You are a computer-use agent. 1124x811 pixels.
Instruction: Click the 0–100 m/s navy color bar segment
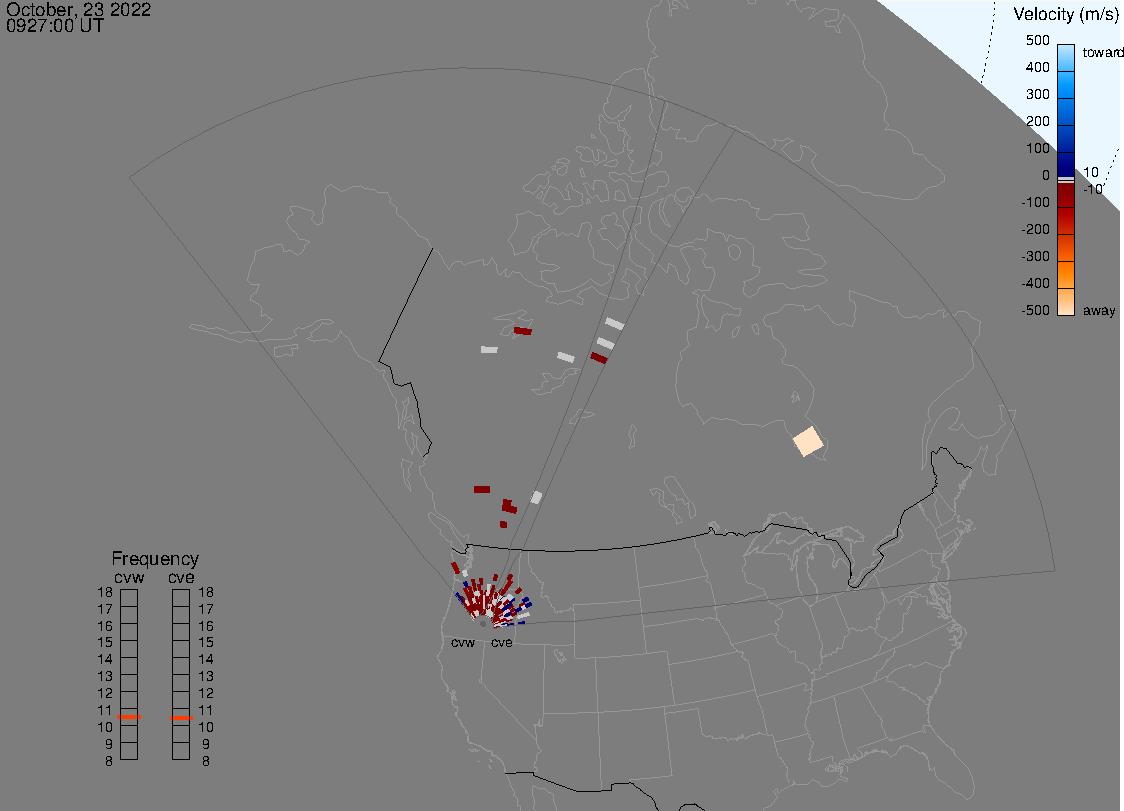pyautogui.click(x=1066, y=164)
